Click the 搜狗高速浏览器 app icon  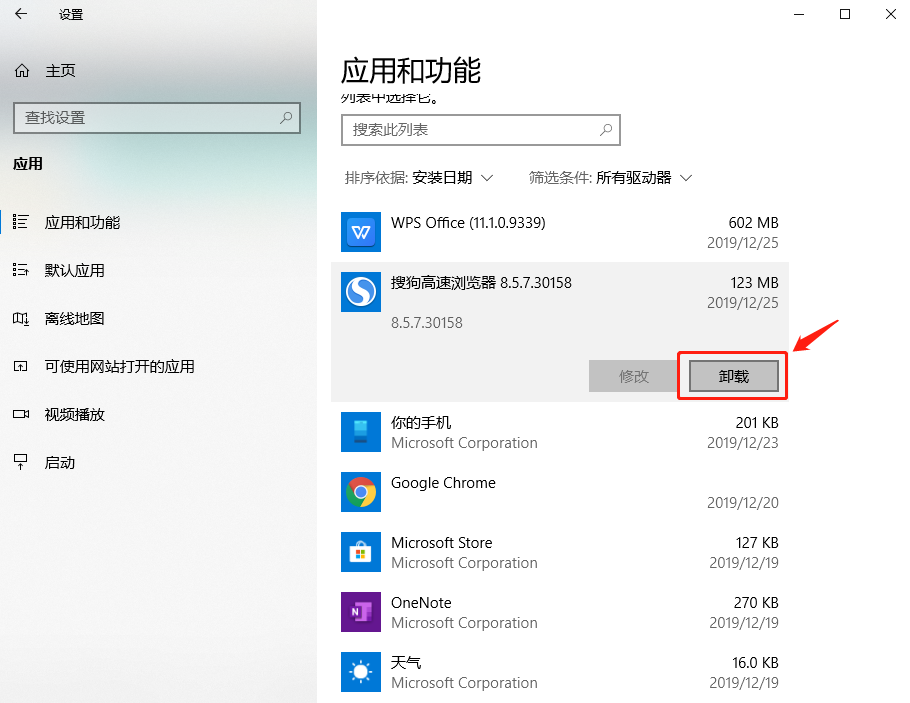point(361,292)
